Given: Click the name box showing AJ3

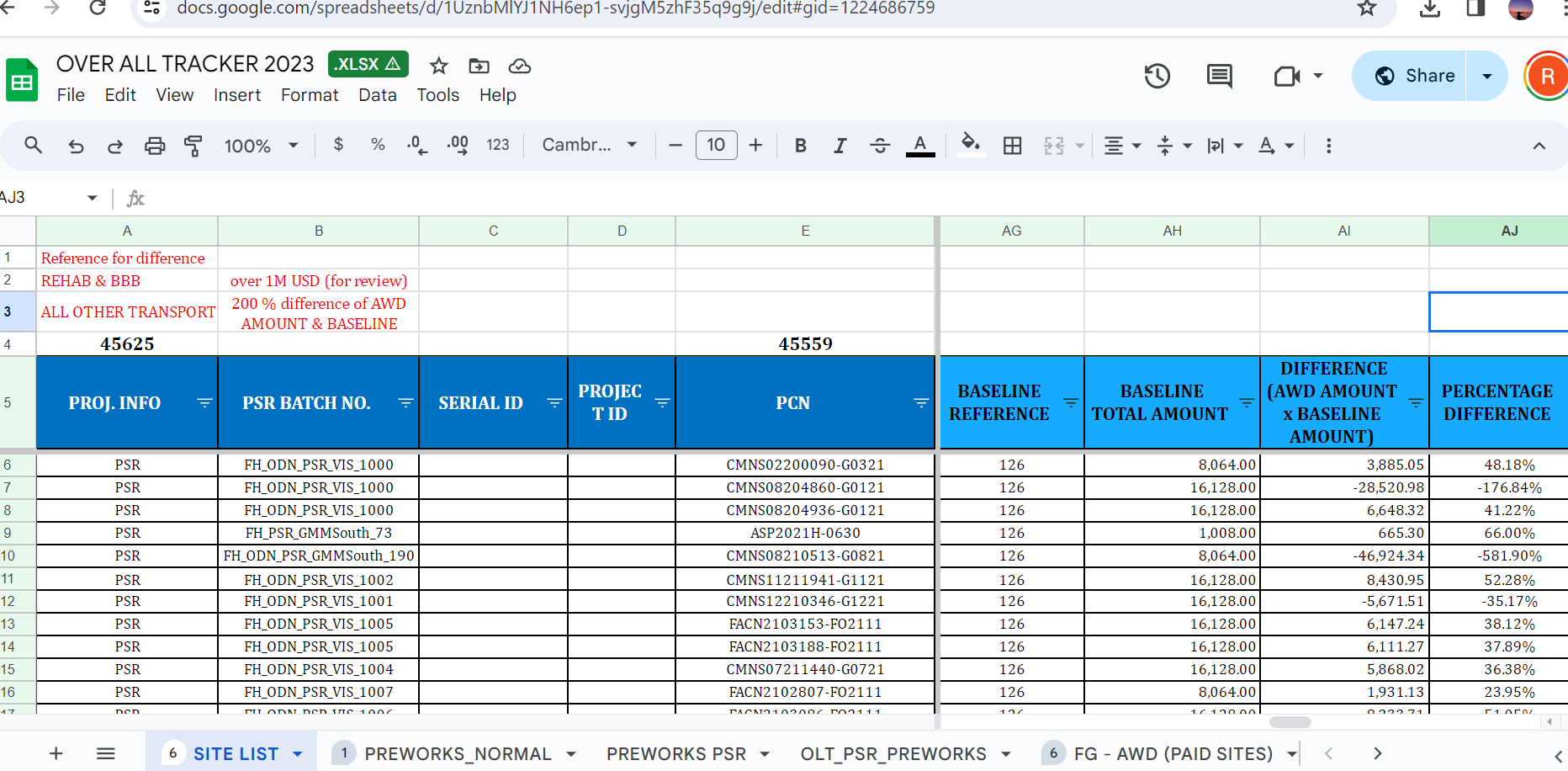Looking at the screenshot, I should pyautogui.click(x=49, y=198).
